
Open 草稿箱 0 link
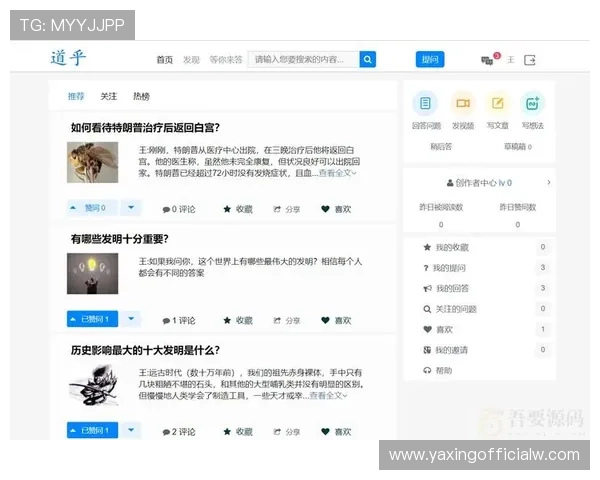tap(518, 147)
